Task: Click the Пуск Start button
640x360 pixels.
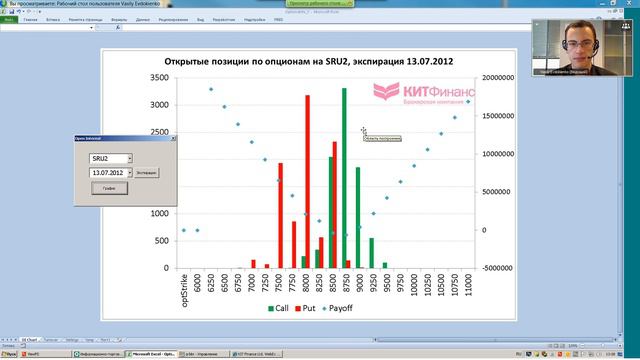Action: [x=9, y=354]
